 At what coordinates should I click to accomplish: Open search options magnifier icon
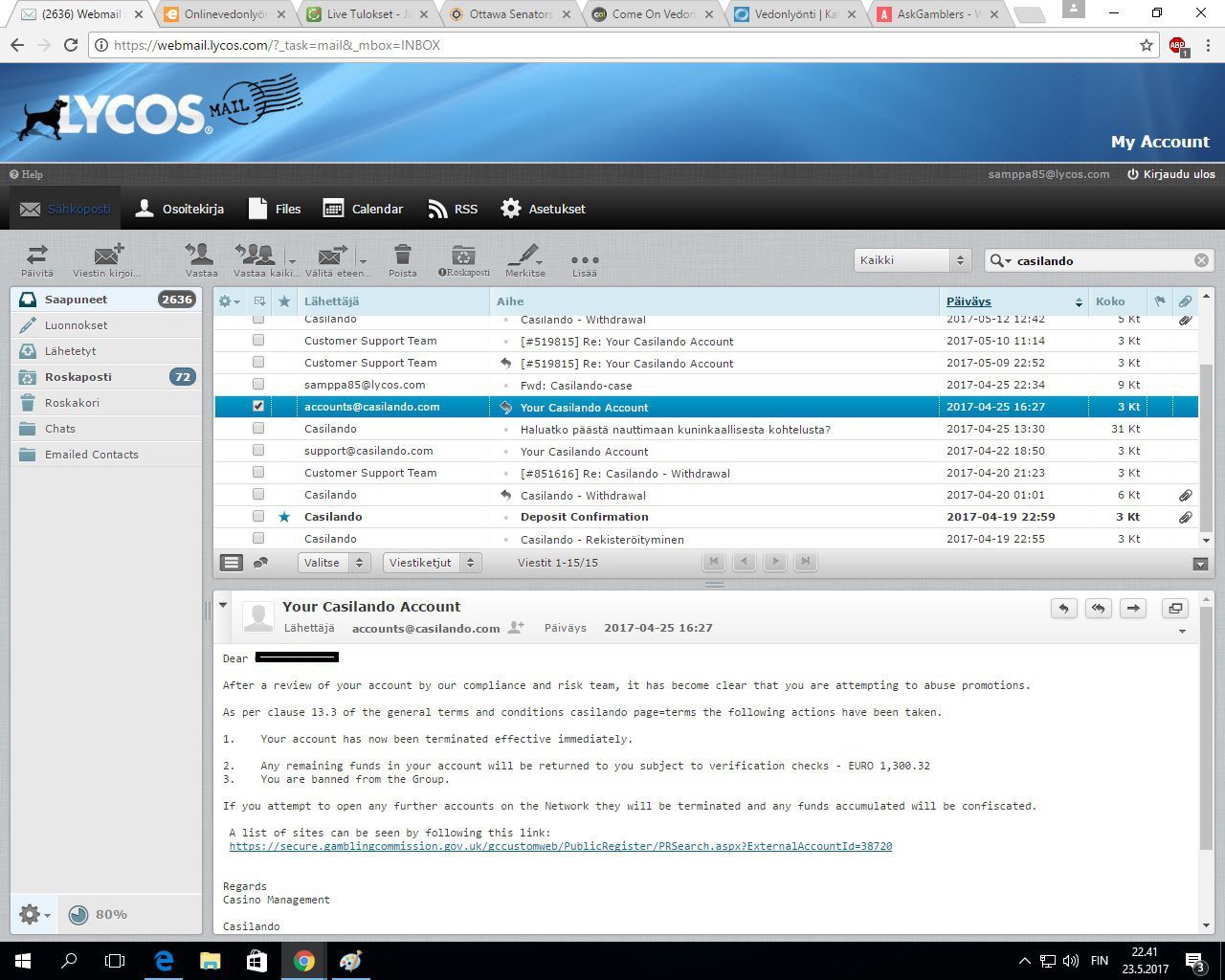pos(1000,260)
